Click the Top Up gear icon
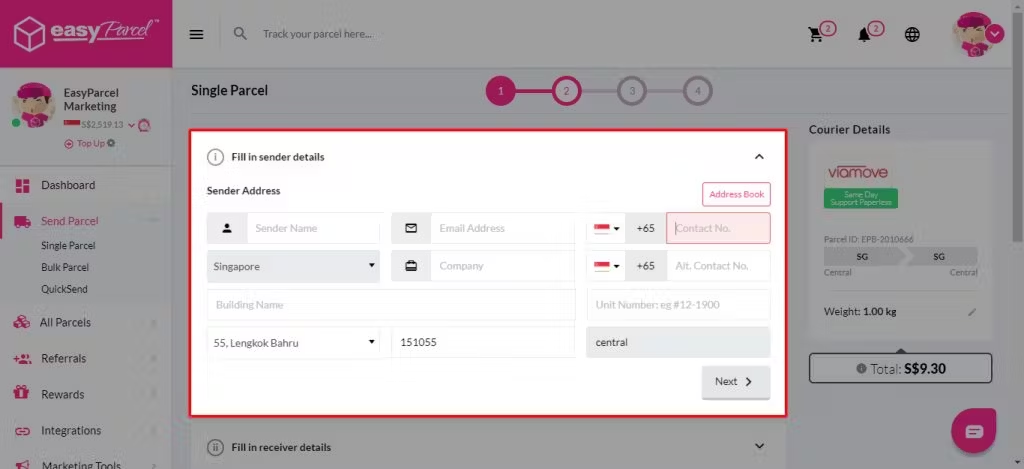This screenshot has width=1024, height=469. pos(111,143)
